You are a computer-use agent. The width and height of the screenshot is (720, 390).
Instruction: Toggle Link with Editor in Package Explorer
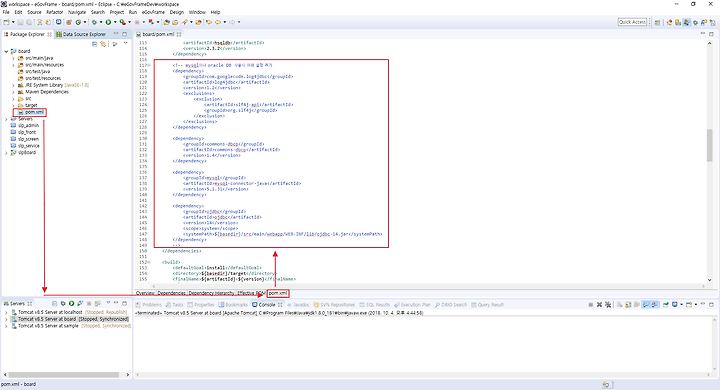(x=103, y=44)
